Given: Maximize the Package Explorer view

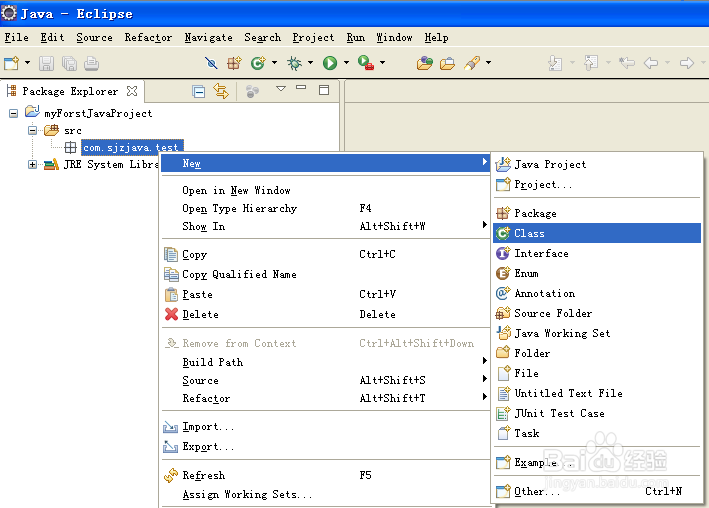Looking at the screenshot, I should tap(324, 90).
